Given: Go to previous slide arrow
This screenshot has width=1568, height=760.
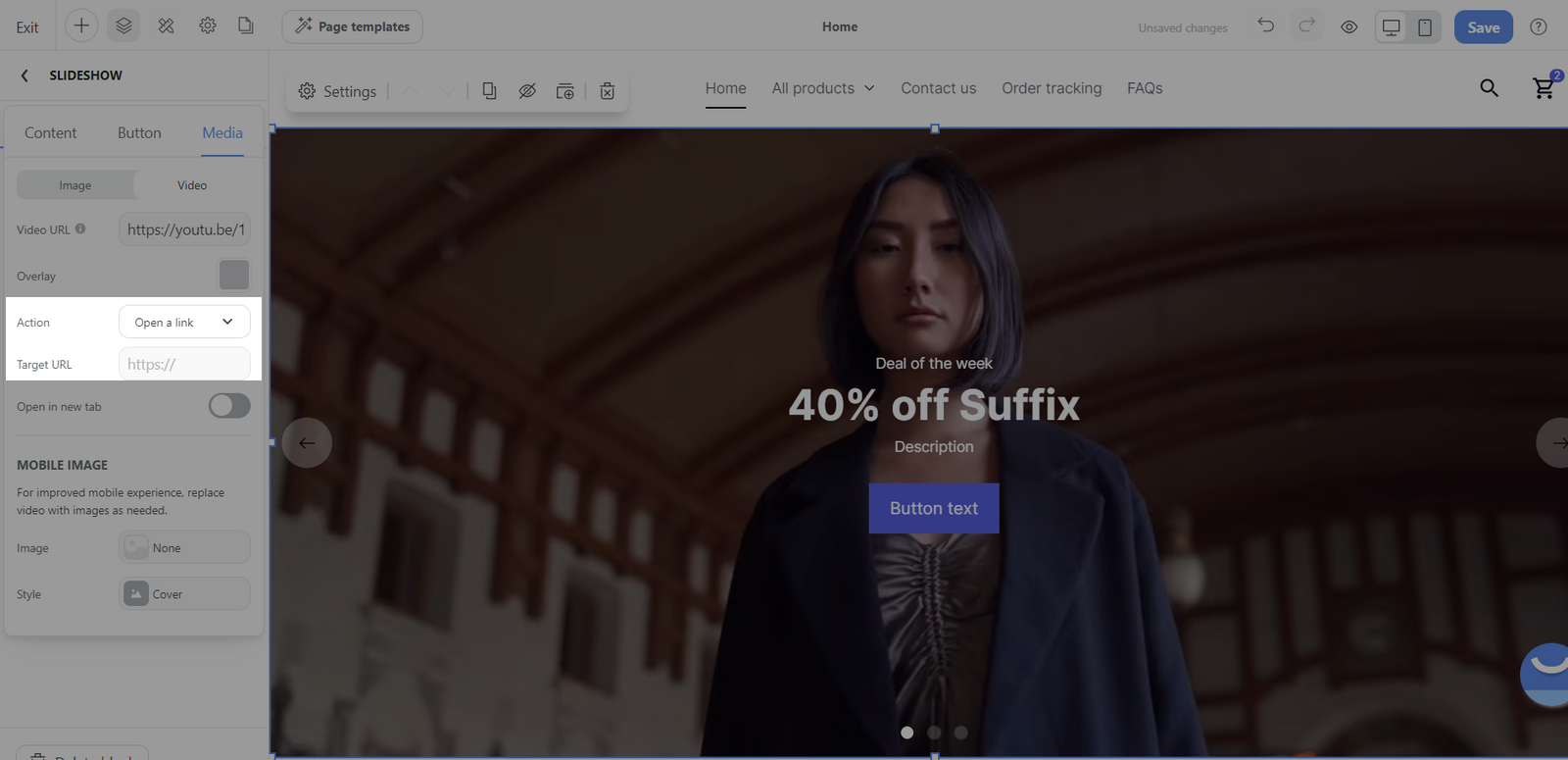Looking at the screenshot, I should [x=307, y=443].
